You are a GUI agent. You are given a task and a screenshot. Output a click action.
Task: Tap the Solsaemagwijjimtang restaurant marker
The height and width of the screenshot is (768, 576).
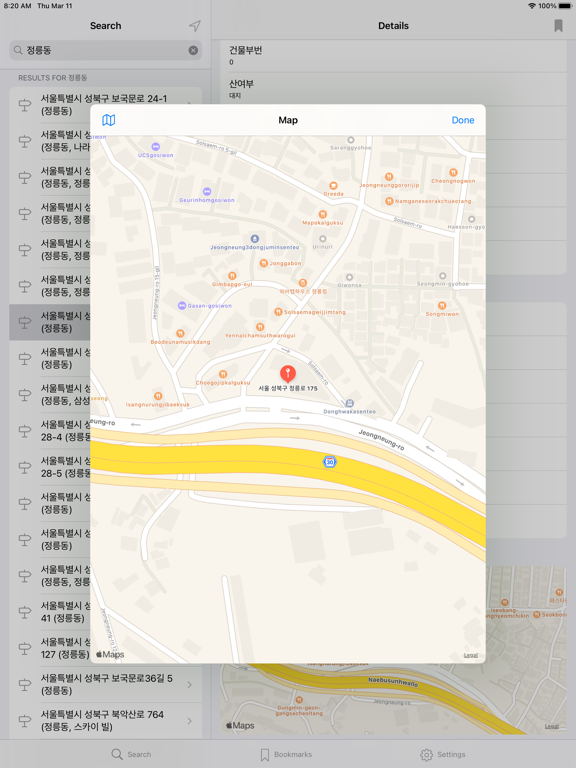pyautogui.click(x=278, y=312)
